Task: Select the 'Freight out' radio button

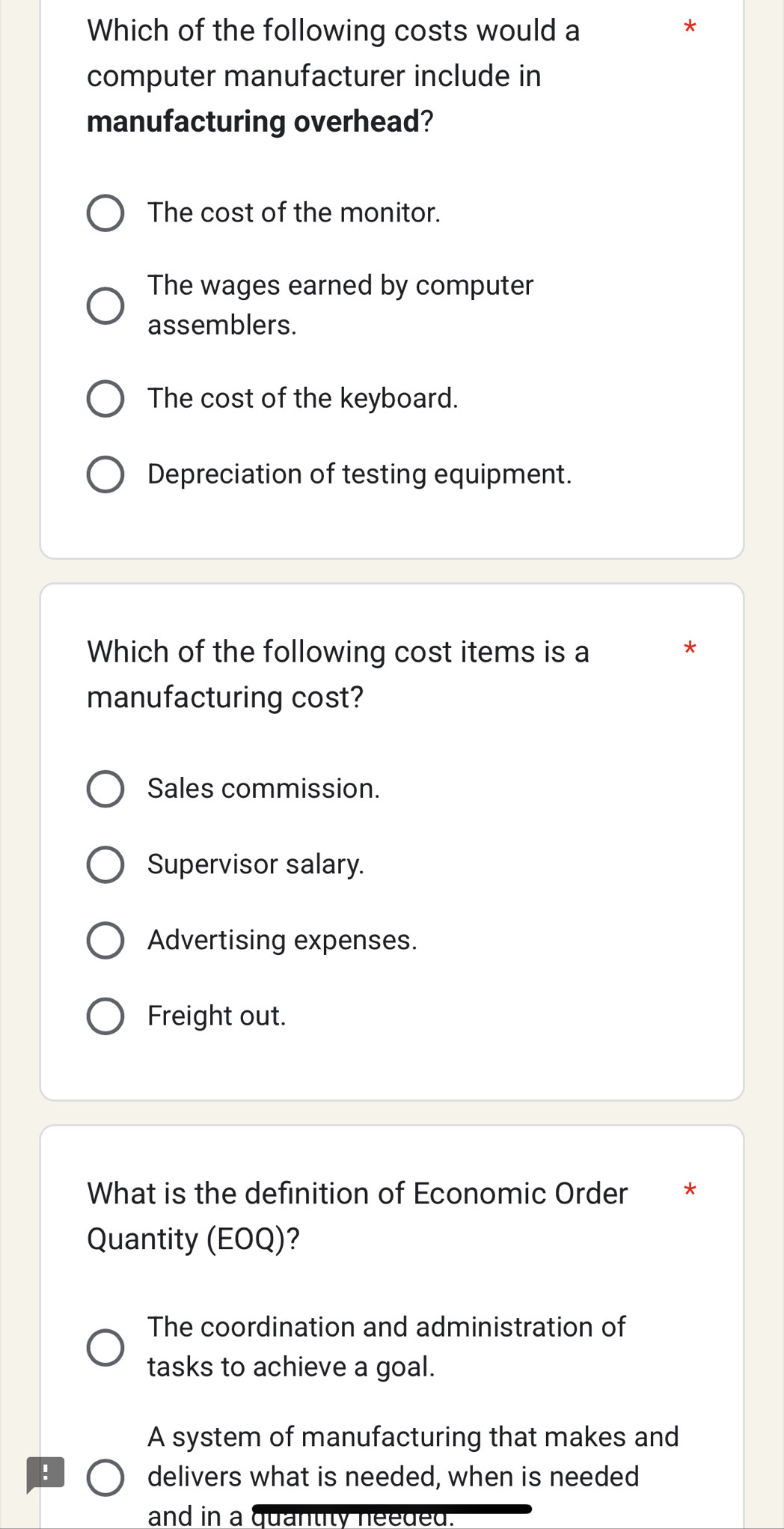Action: click(x=105, y=1016)
